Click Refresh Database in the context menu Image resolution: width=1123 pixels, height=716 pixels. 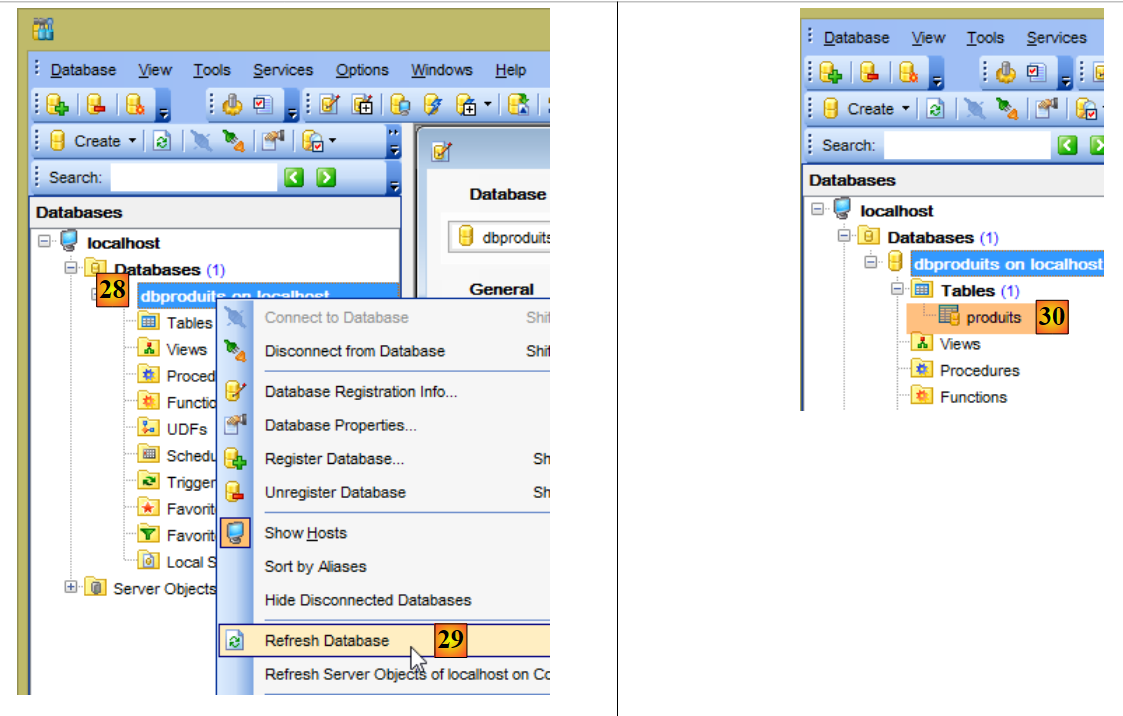(326, 641)
